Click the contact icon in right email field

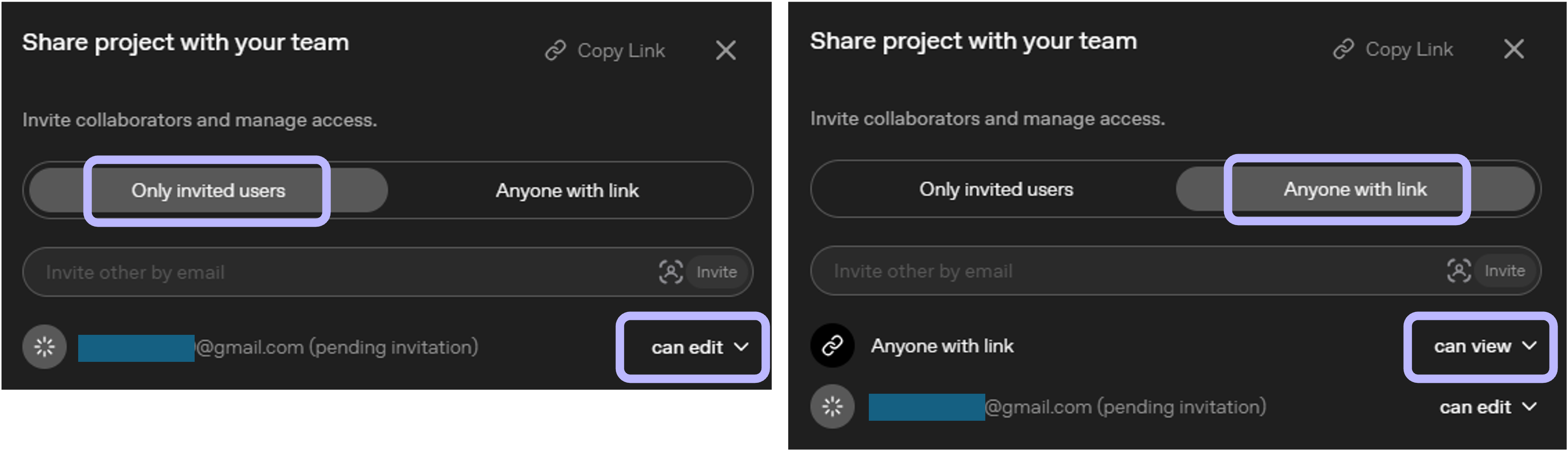pos(1458,271)
